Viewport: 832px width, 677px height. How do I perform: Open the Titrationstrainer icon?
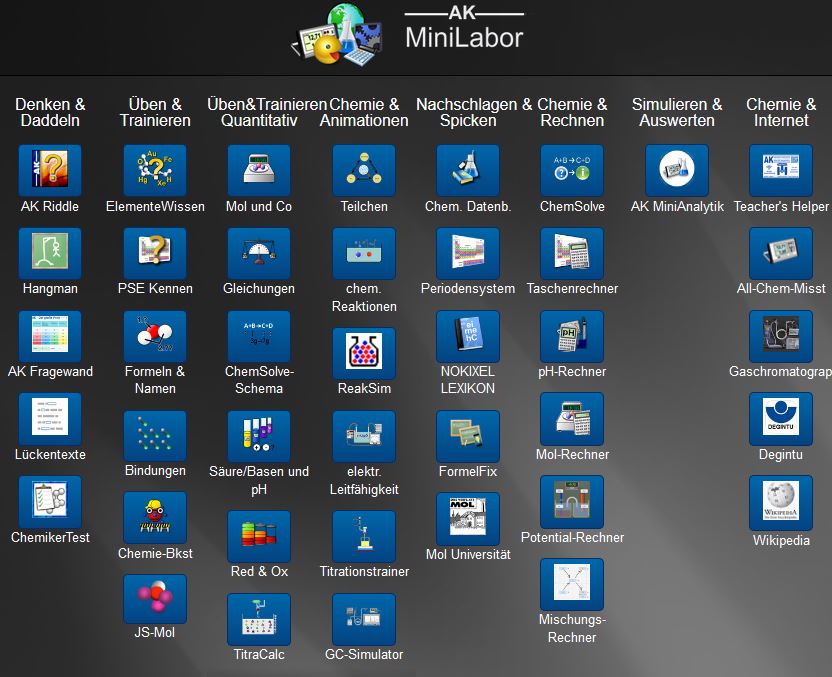pyautogui.click(x=364, y=536)
